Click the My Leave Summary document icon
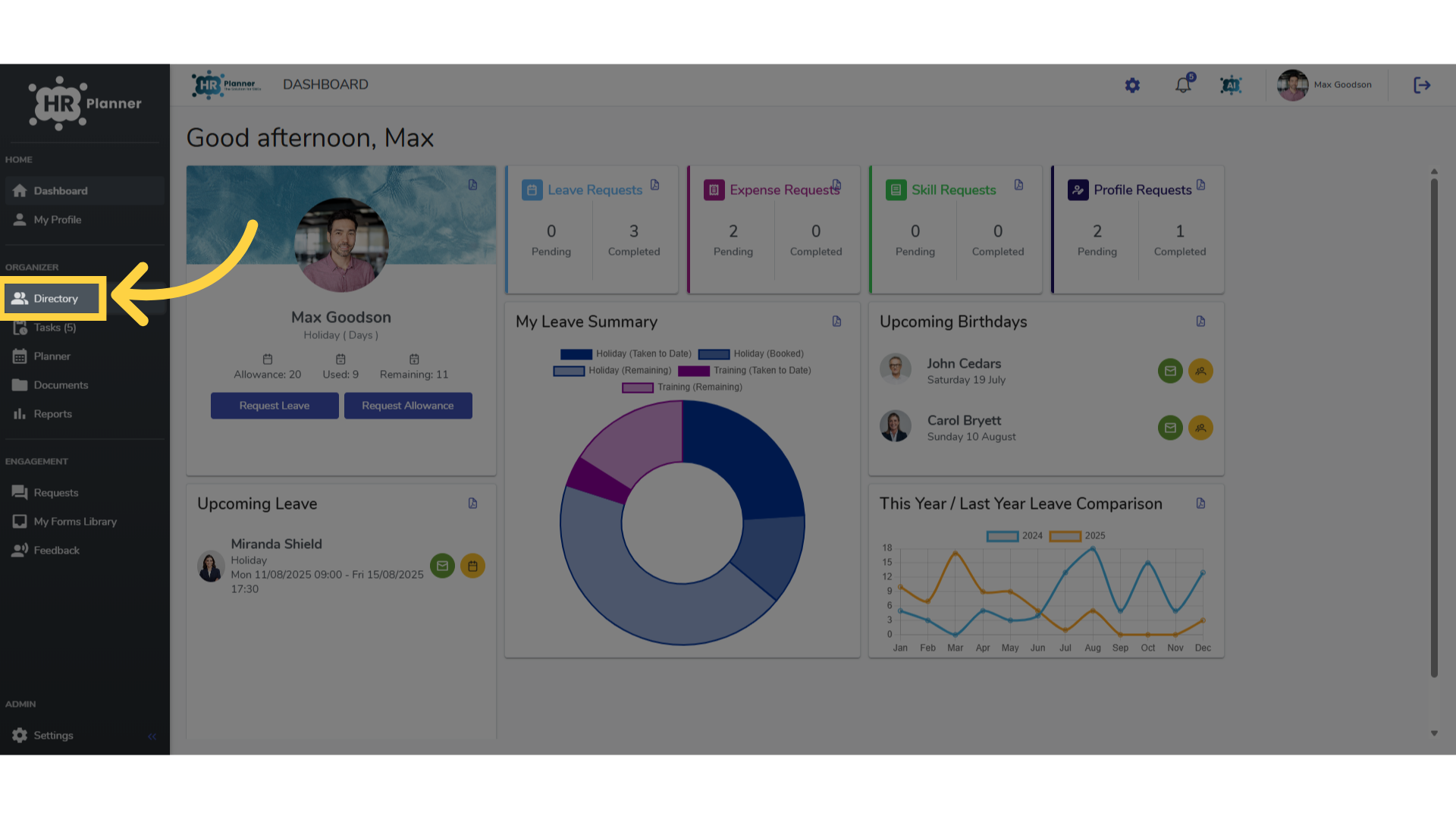Screen dimensions: 1456x819 (837, 322)
